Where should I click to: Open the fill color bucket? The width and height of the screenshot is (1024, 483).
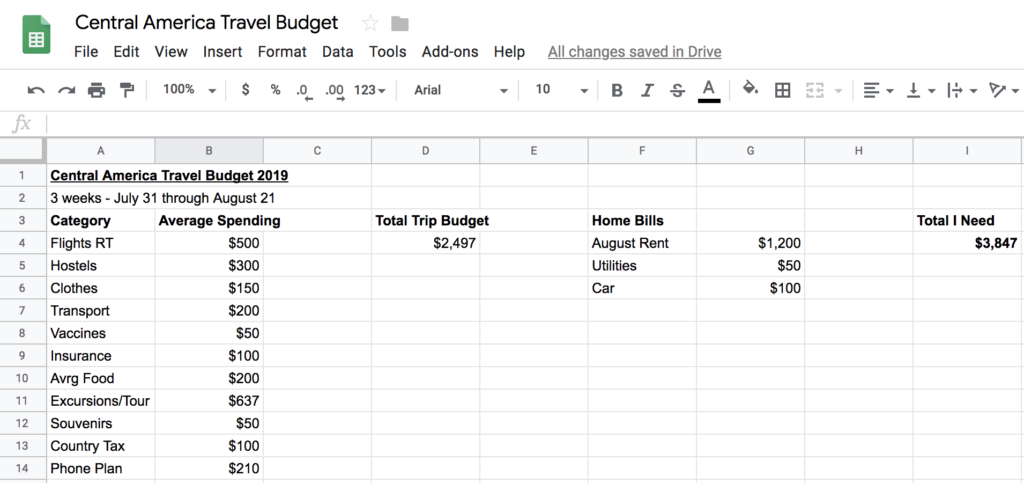(750, 90)
